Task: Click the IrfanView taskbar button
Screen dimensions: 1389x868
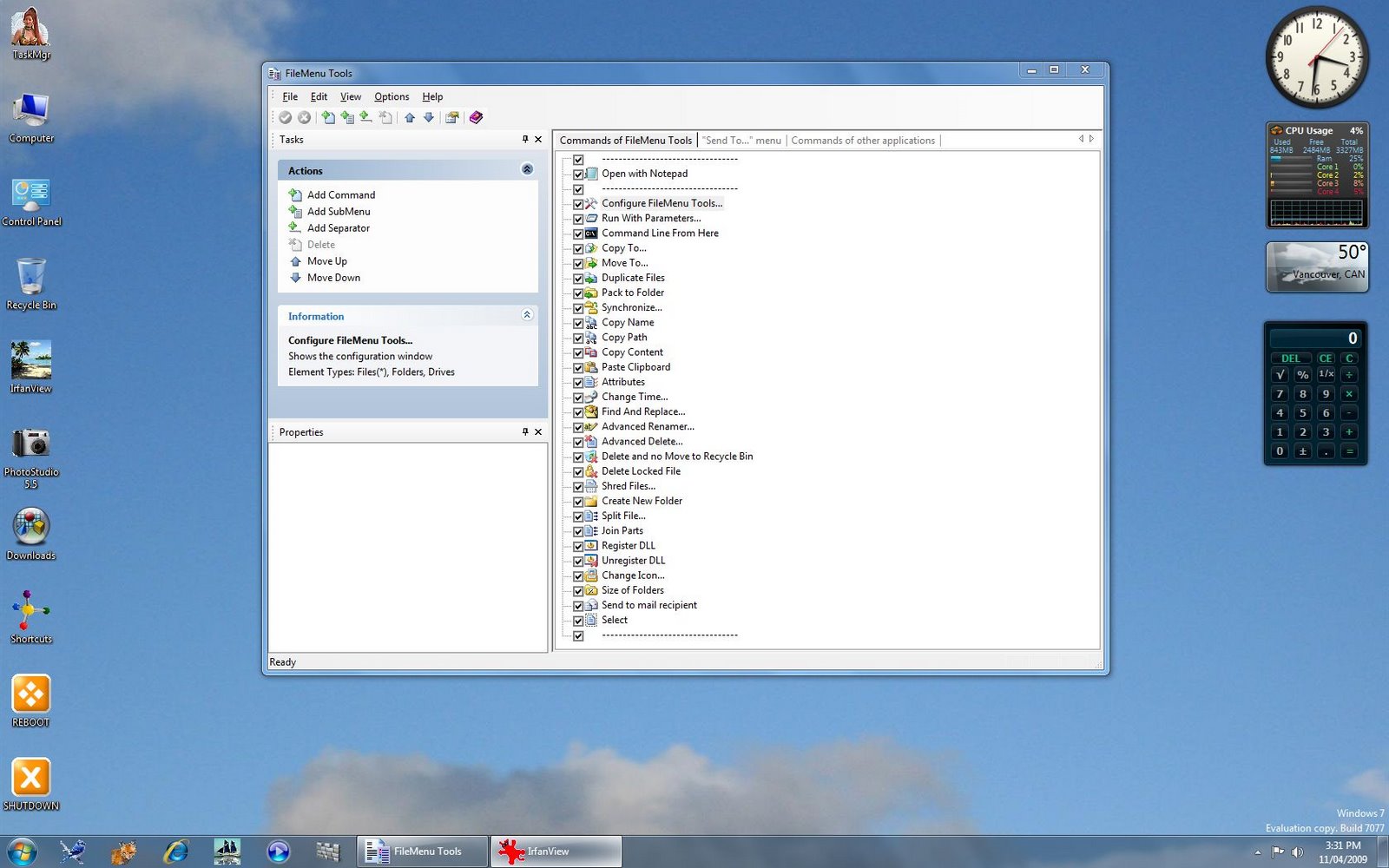Action: (556, 852)
